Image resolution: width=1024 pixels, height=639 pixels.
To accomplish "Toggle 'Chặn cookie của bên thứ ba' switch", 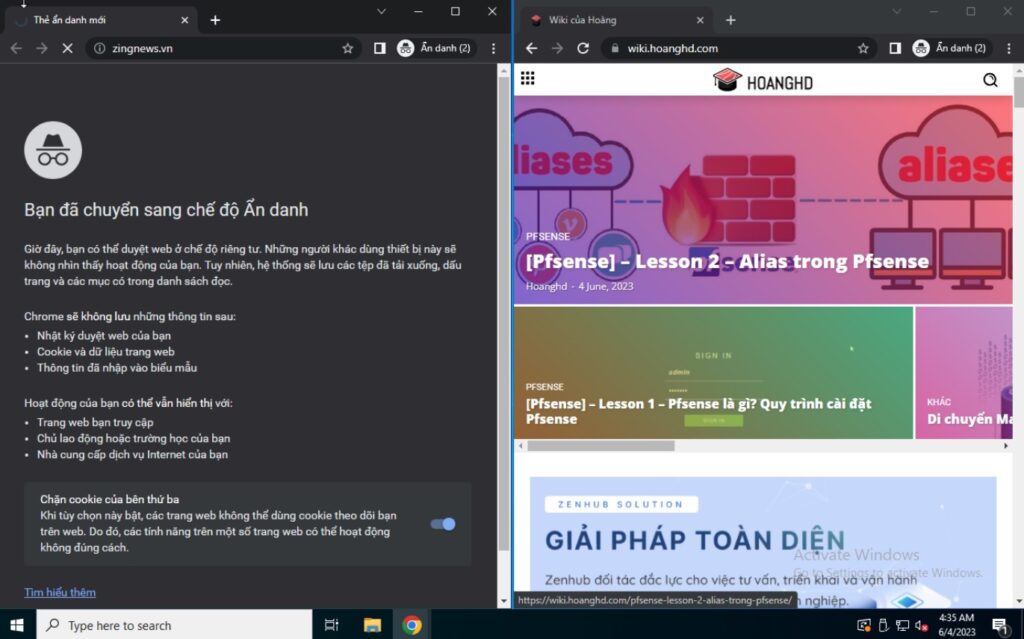I will click(443, 524).
